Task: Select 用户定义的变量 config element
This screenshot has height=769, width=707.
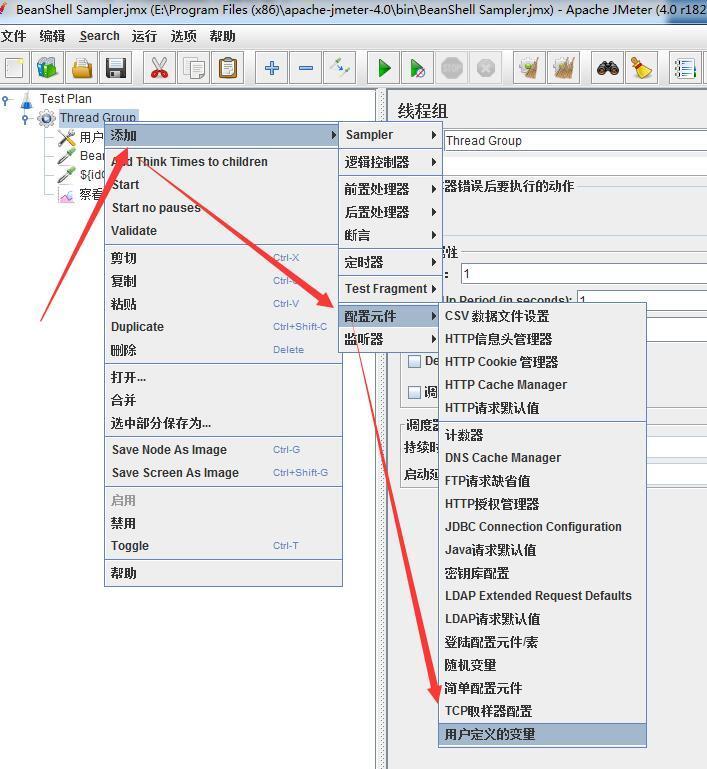Action: (x=542, y=735)
